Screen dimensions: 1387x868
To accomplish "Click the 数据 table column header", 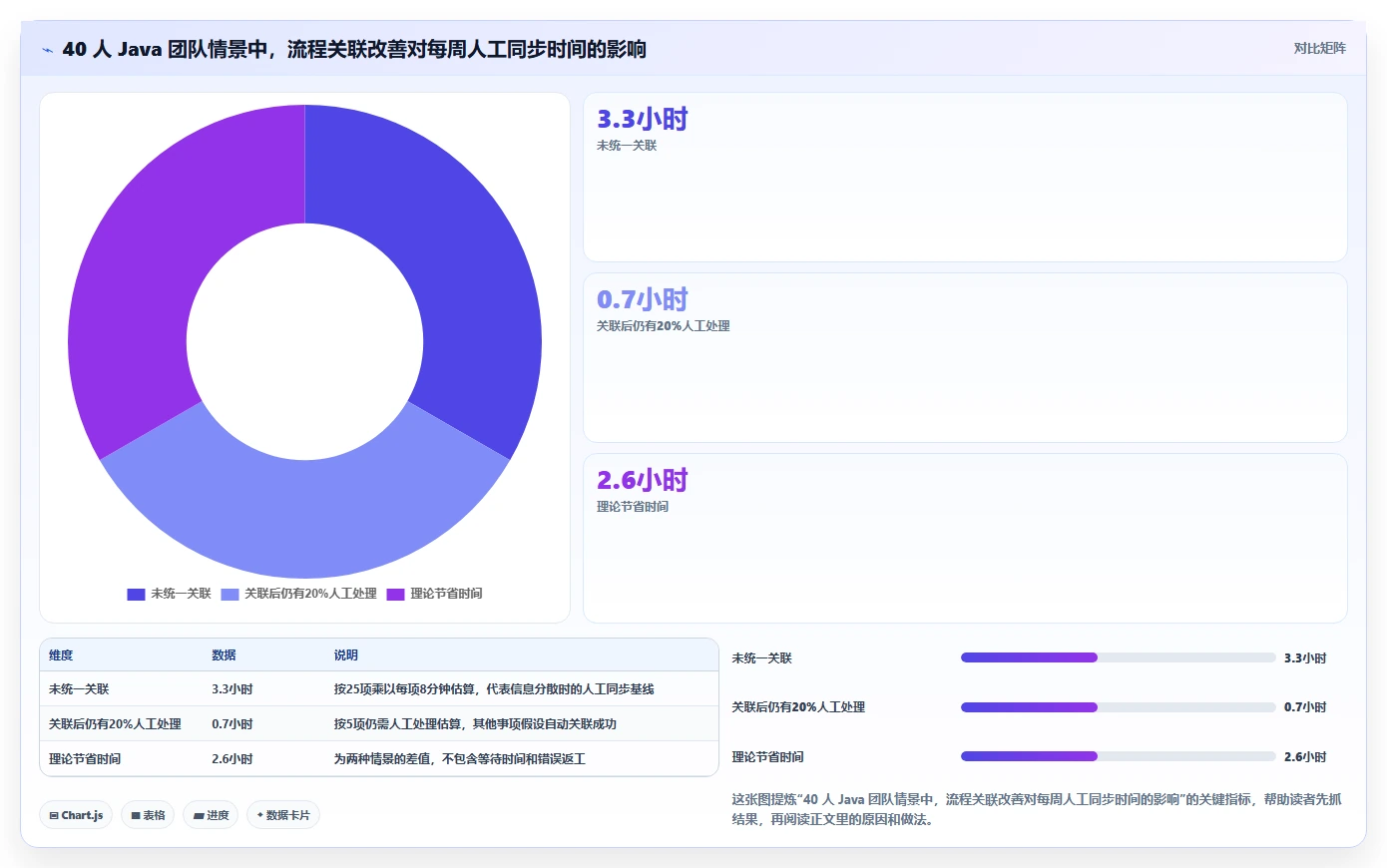I will tap(224, 655).
